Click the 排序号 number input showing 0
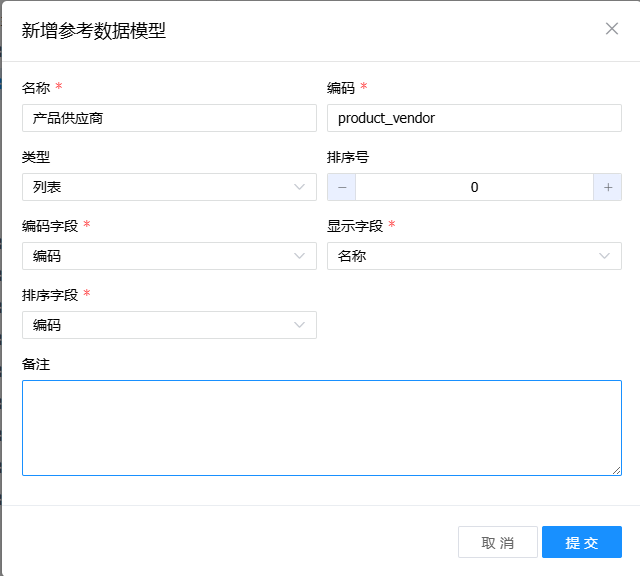The width and height of the screenshot is (640, 576). 474,187
